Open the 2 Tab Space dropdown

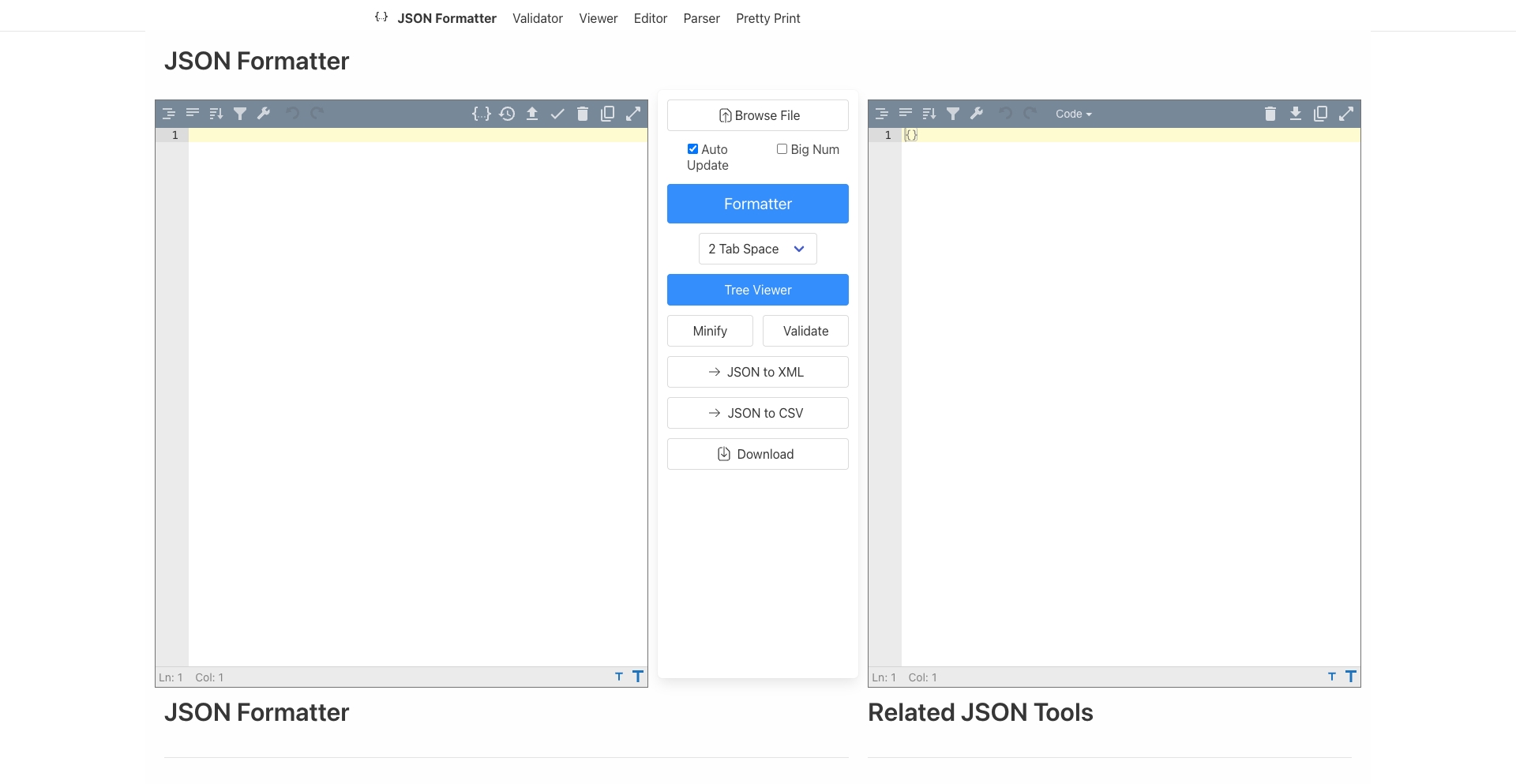point(757,249)
